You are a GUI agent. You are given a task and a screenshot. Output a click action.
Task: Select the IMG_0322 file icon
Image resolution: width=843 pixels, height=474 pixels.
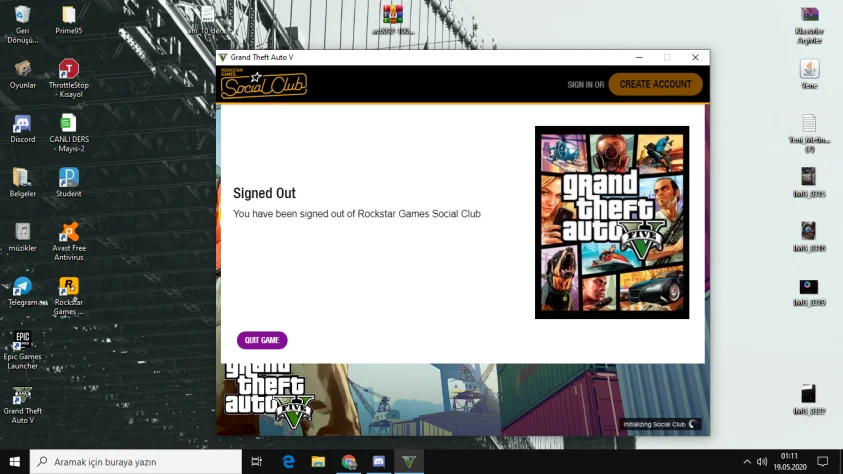pos(809,400)
